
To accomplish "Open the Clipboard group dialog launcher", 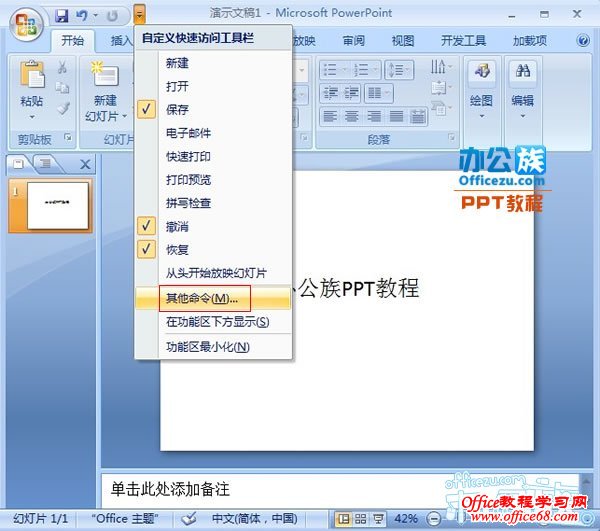I will 68,137.
